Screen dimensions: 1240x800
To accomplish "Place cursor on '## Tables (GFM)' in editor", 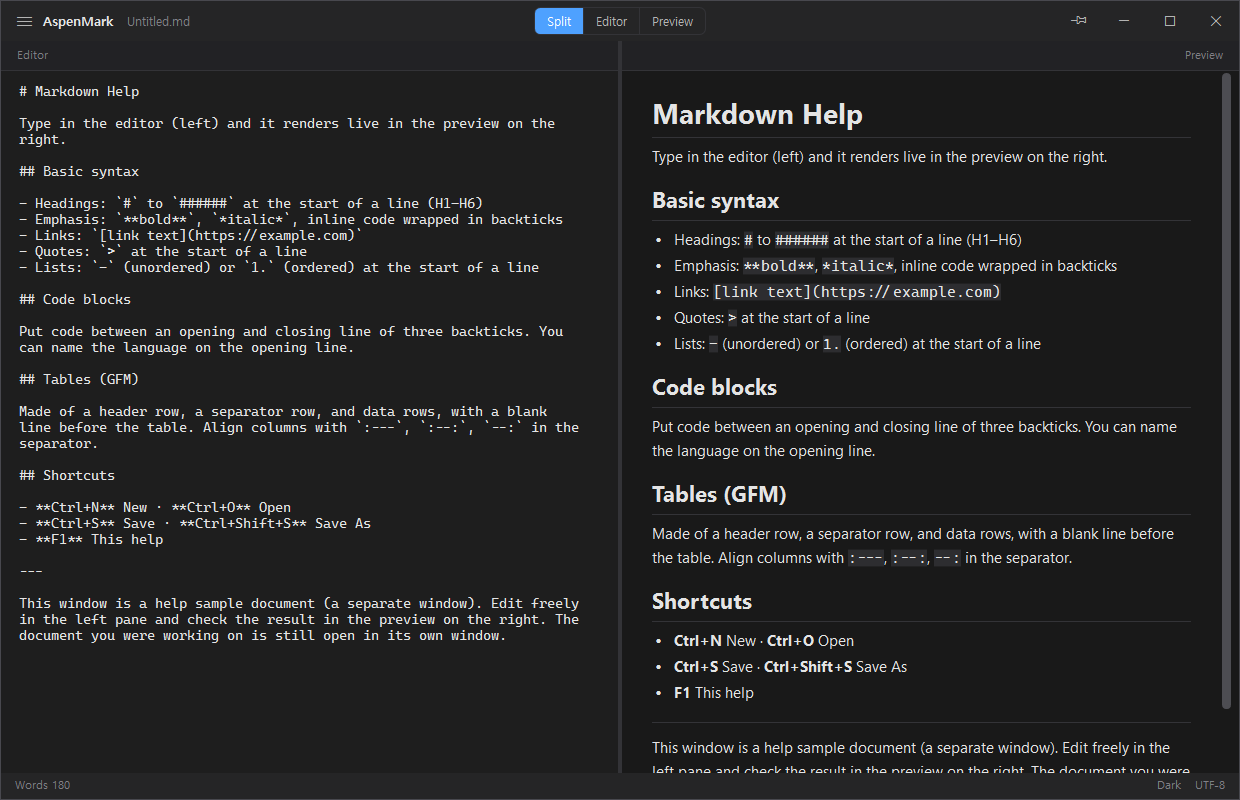I will tap(79, 379).
